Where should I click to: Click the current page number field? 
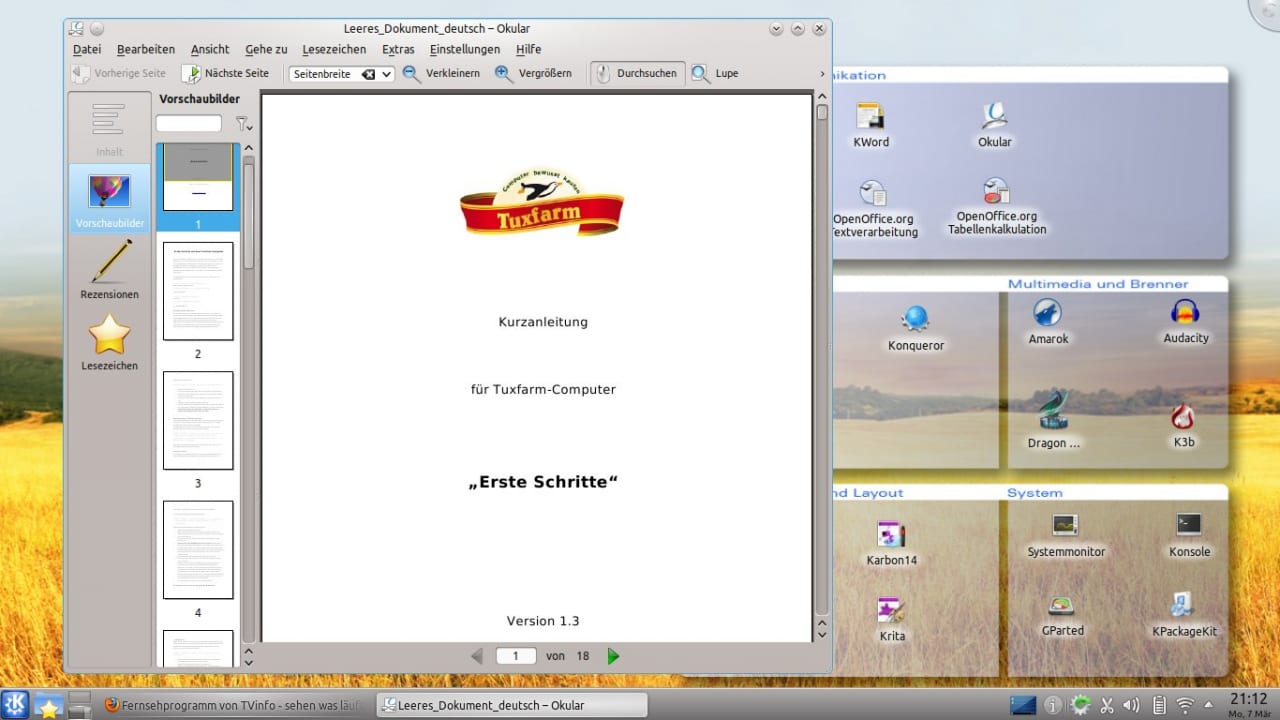click(x=516, y=656)
